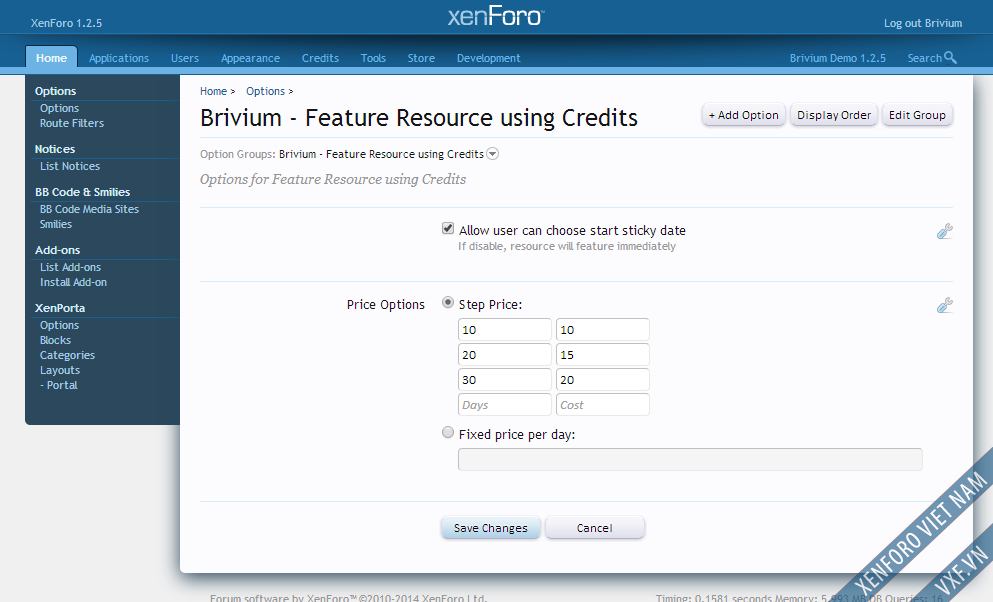Click the Add Option button

[x=743, y=115]
